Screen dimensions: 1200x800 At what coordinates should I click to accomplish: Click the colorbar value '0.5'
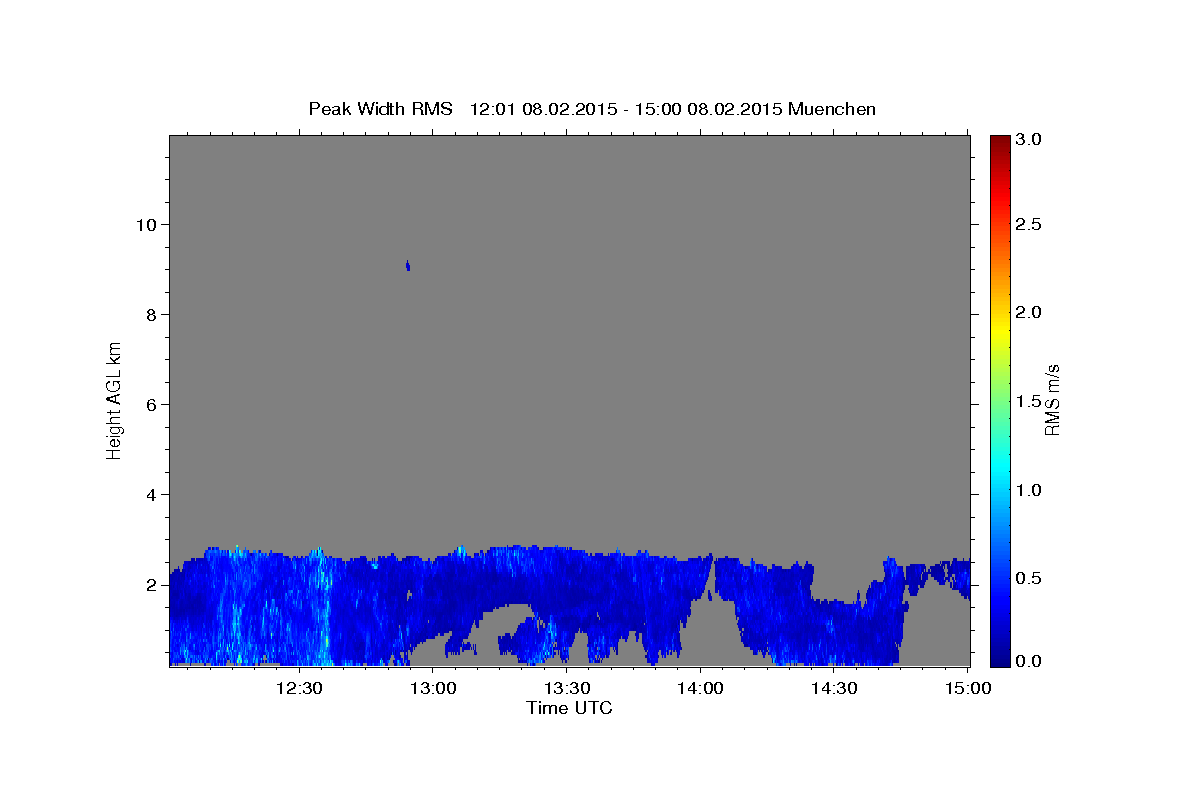pos(1029,578)
